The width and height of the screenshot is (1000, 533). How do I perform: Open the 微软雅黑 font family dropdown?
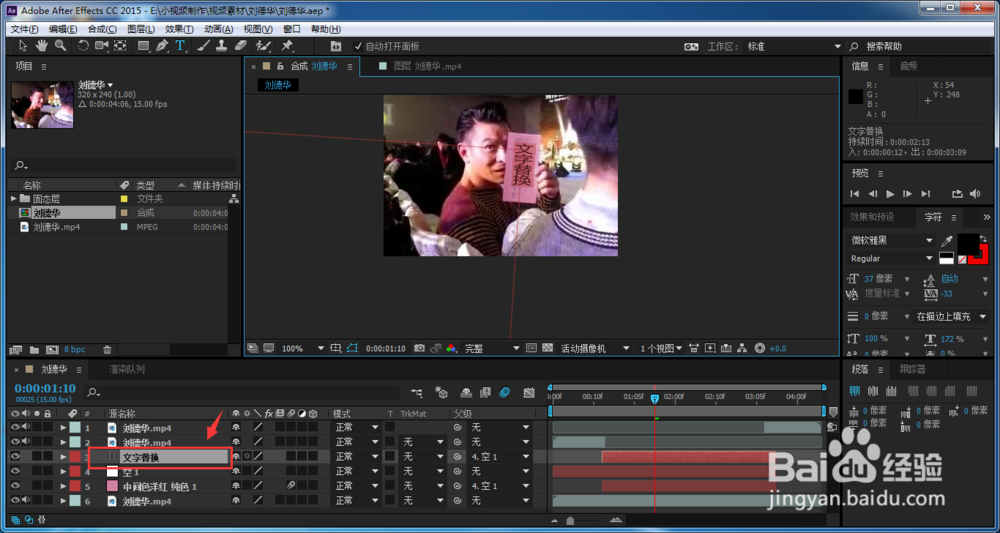pos(891,240)
